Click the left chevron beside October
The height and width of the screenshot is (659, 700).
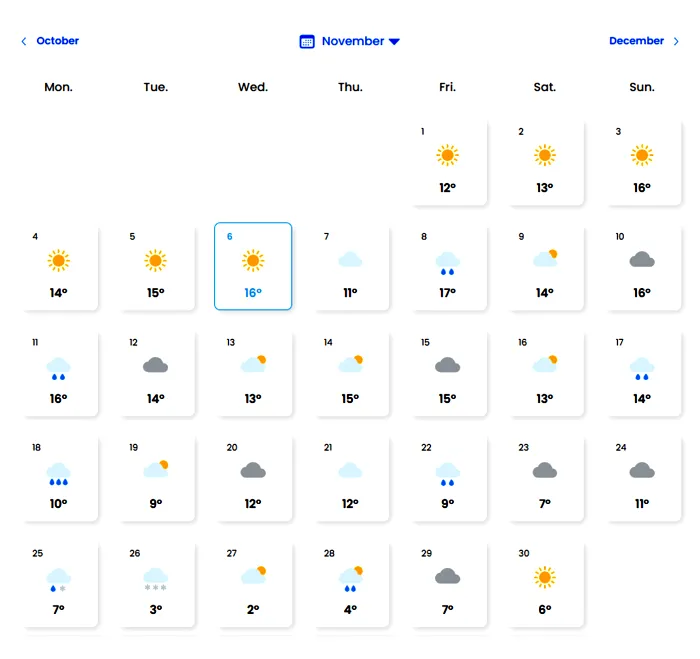click(x=24, y=41)
